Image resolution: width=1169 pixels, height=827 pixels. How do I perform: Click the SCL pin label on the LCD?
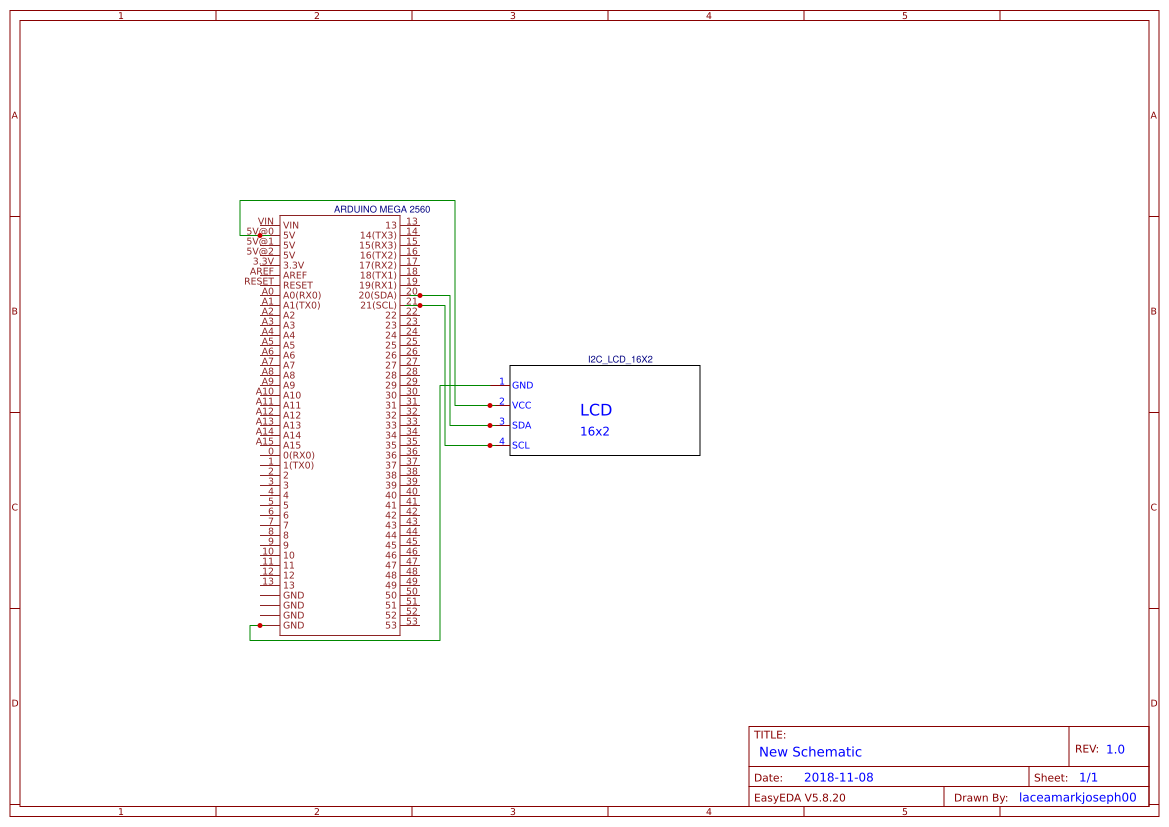[x=521, y=445]
